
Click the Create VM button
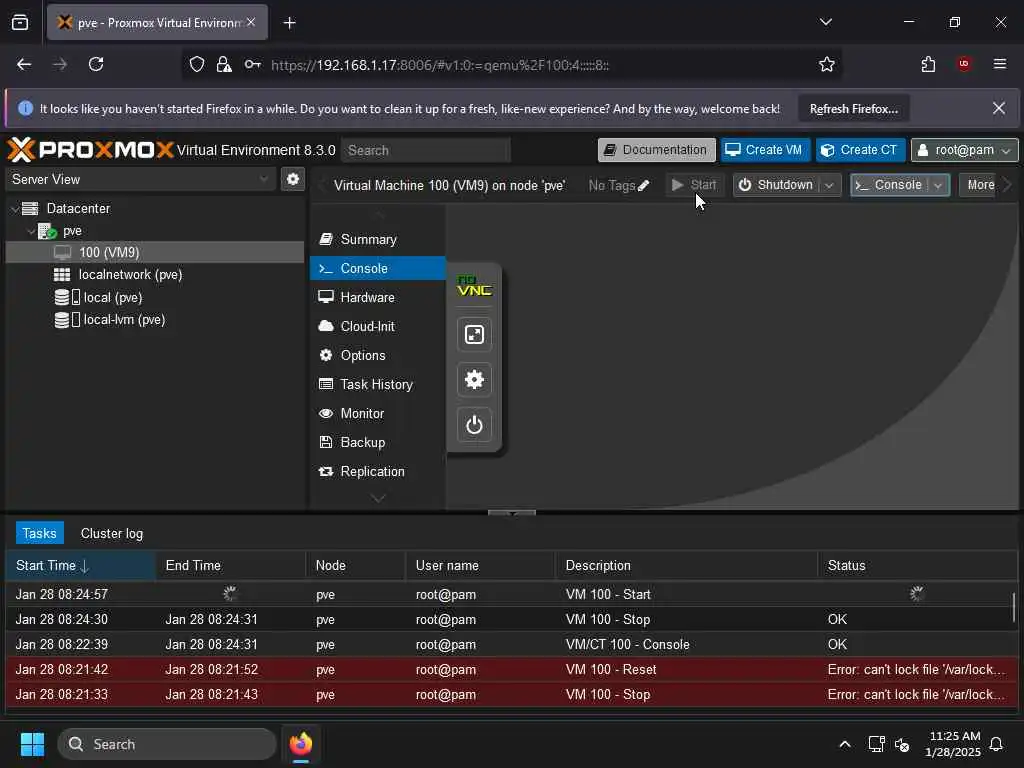pos(765,150)
